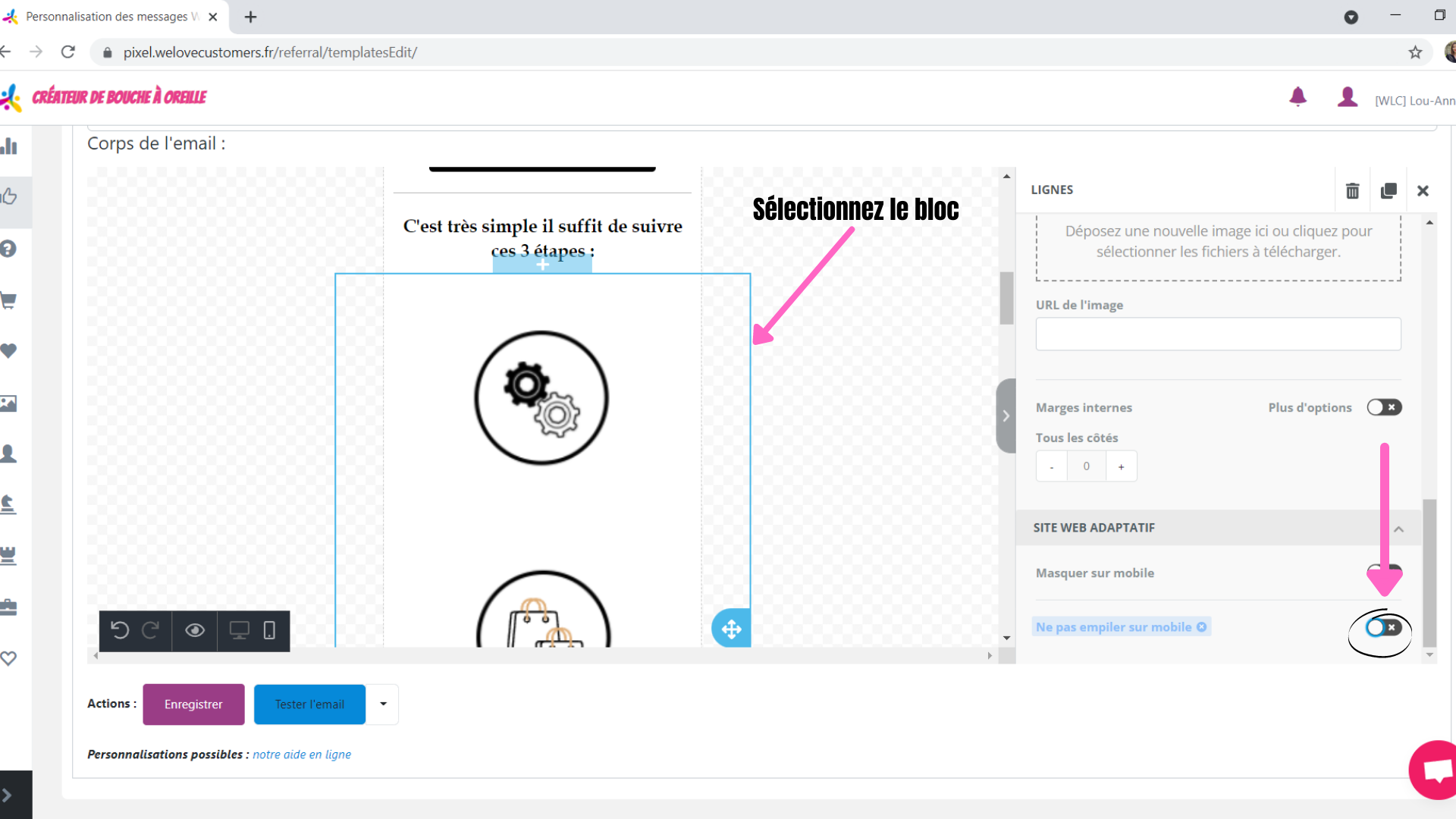The width and height of the screenshot is (1456, 819).
Task: Switch to desktop view
Action: 240,630
